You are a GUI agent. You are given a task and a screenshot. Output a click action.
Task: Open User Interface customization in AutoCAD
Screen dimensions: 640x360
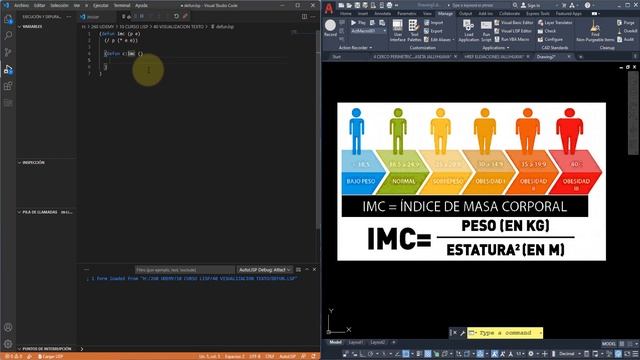coord(397,31)
